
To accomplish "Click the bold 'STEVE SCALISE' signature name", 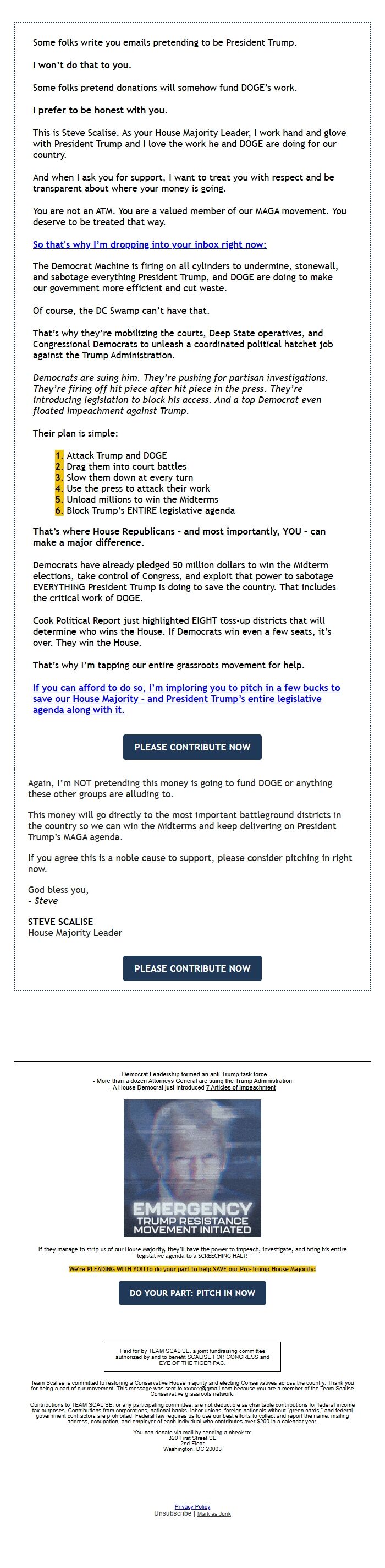I will click(60, 922).
